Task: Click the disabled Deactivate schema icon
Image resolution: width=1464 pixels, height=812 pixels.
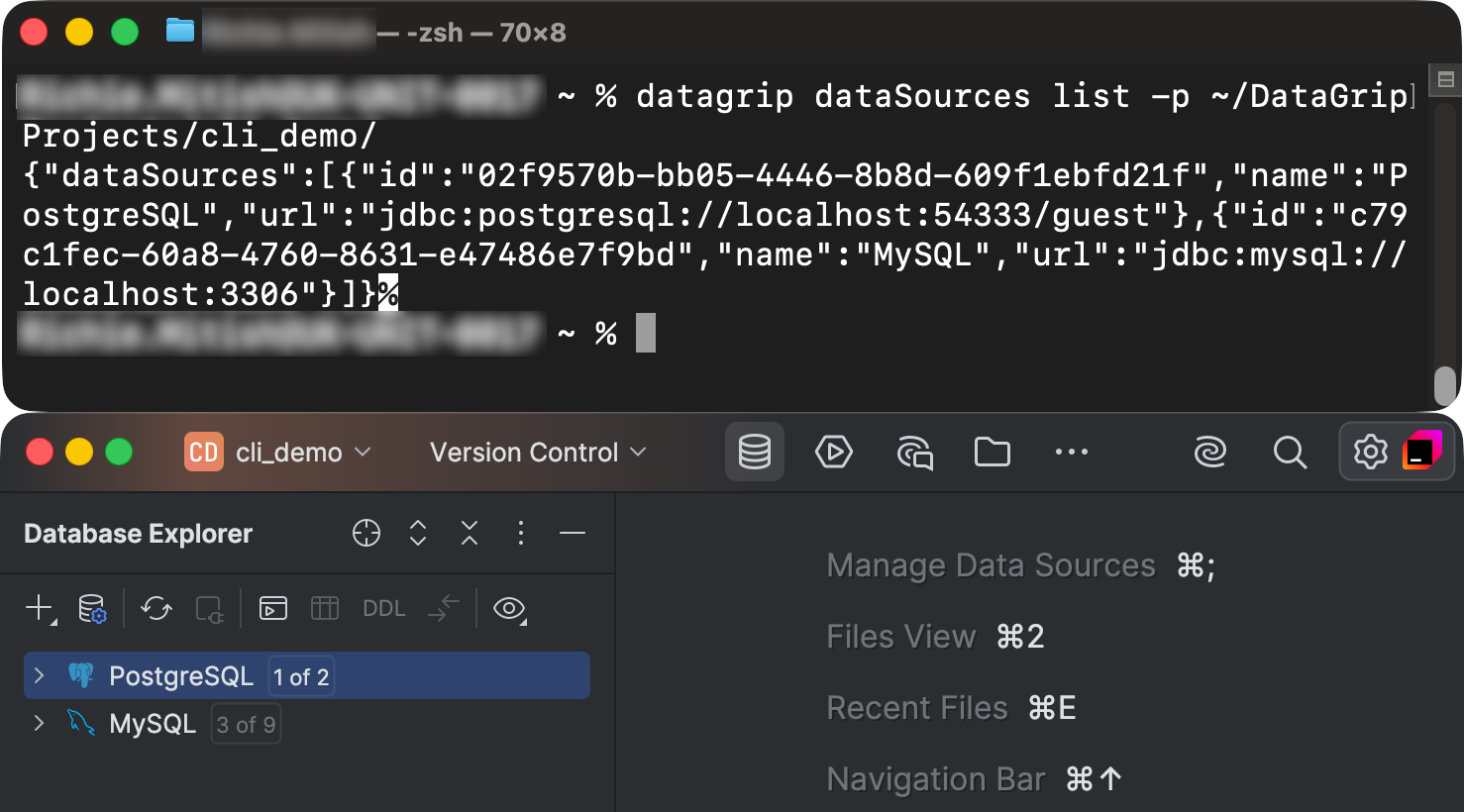Action: point(209,608)
